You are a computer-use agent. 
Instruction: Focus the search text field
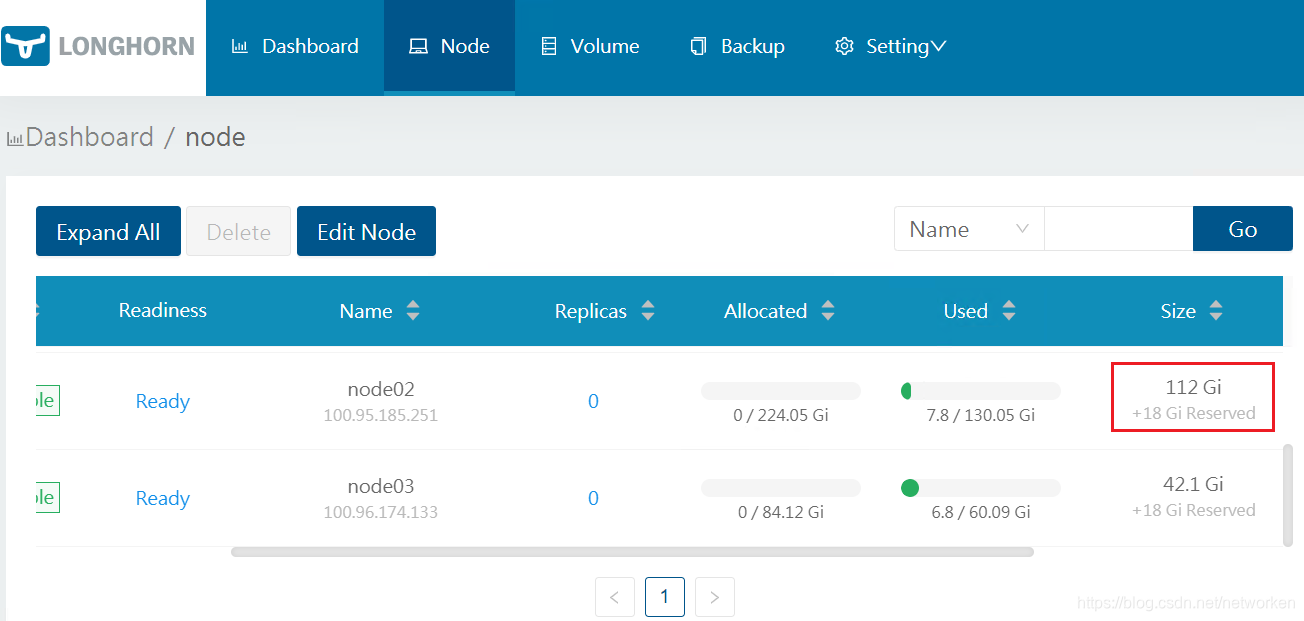click(1118, 230)
